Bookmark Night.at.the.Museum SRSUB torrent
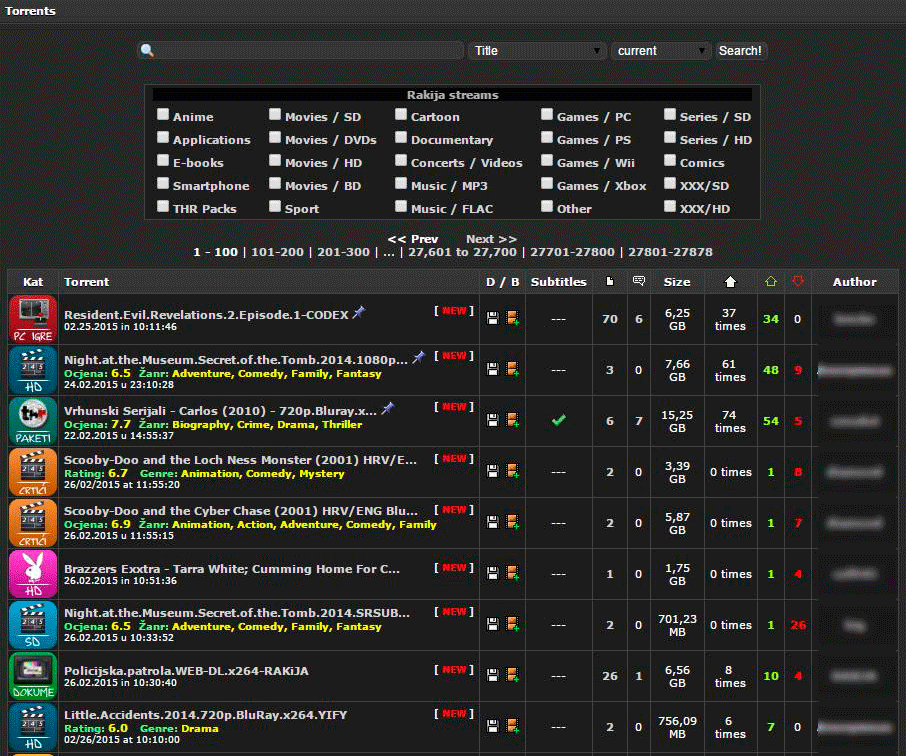The width and height of the screenshot is (906, 756). [x=513, y=624]
